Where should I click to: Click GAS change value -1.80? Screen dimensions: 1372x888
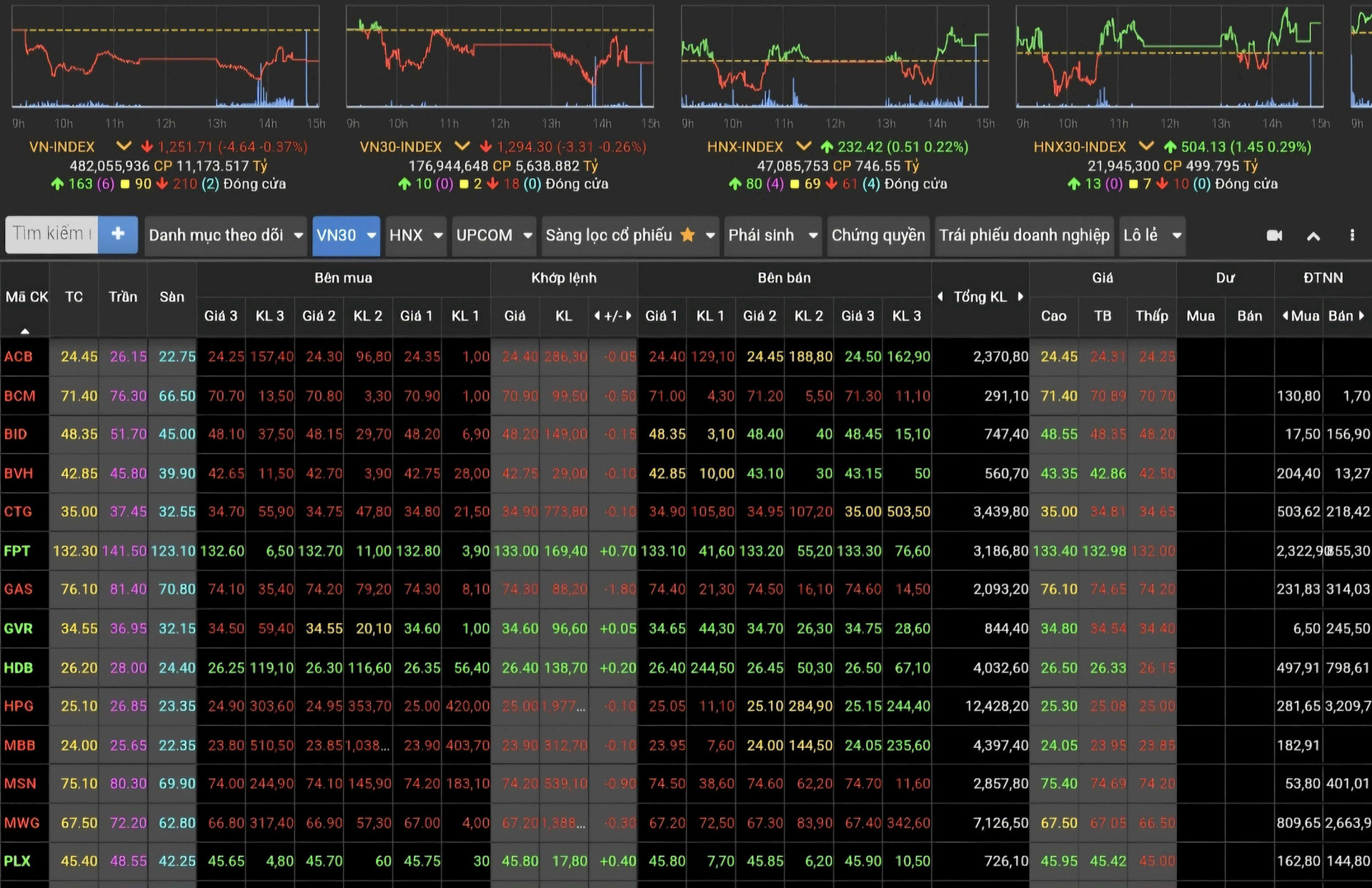tap(619, 589)
